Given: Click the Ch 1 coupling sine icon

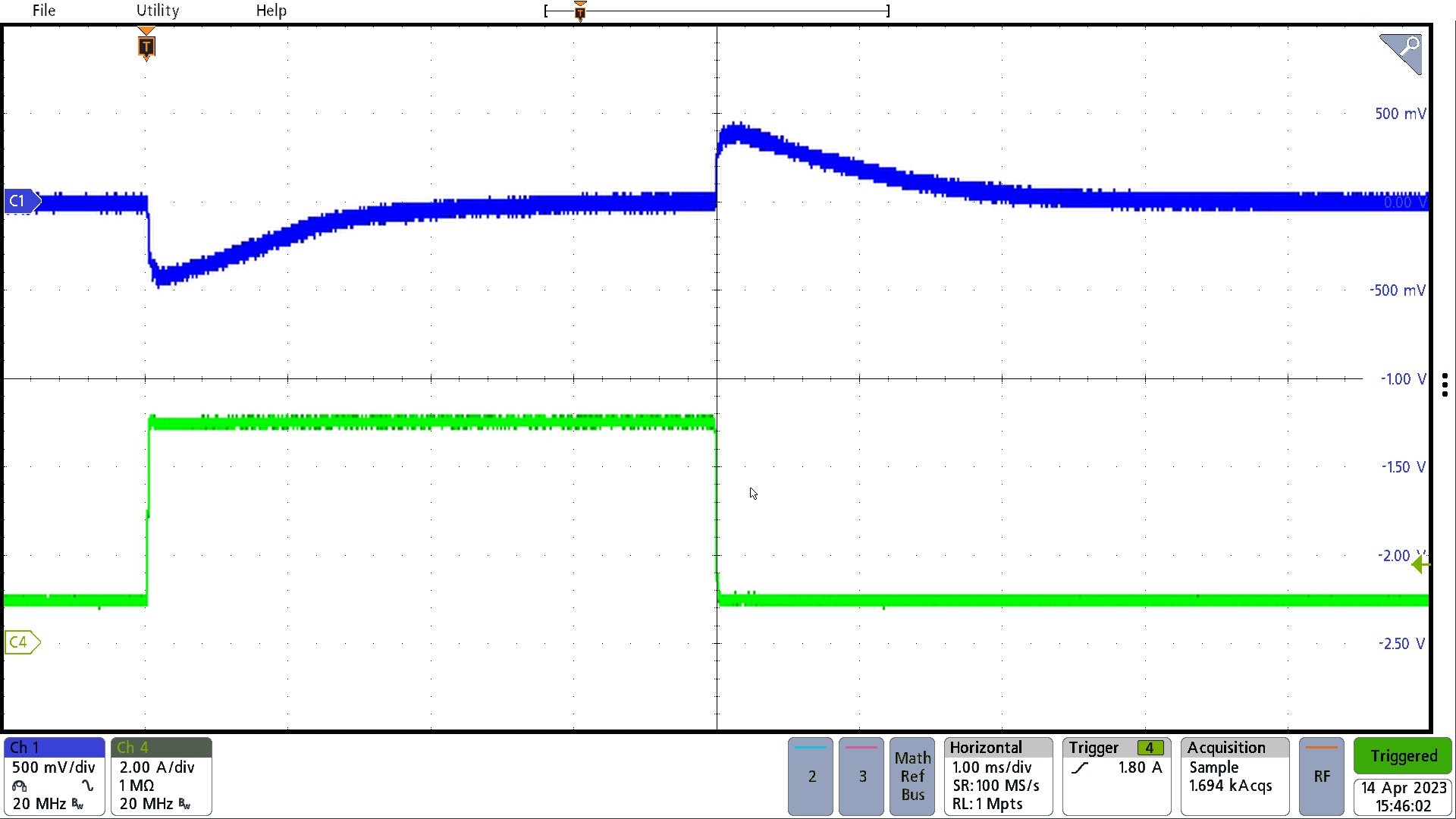Looking at the screenshot, I should click(88, 786).
